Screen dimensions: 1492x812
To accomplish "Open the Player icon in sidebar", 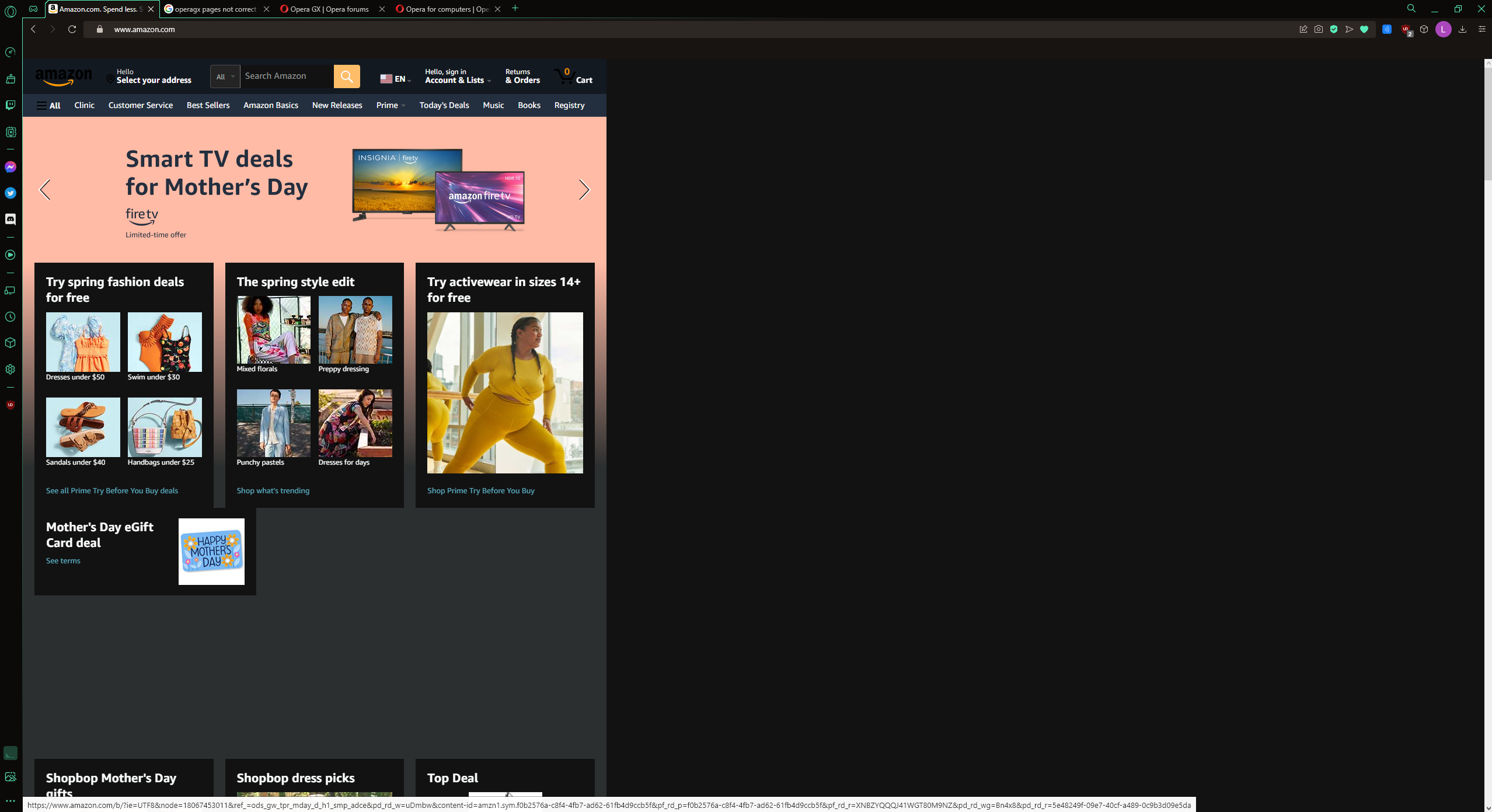I will (11, 255).
